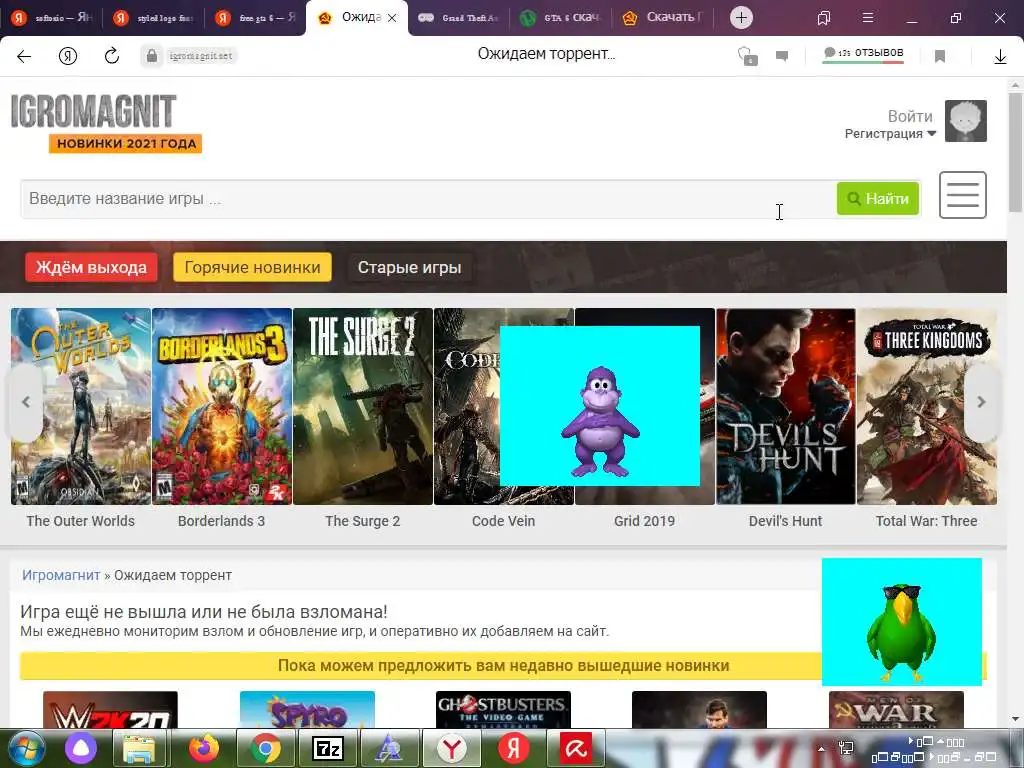Image resolution: width=1024 pixels, height=768 pixels.
Task: Open the Ghostbusters Video Game thumbnail
Action: pos(503,710)
